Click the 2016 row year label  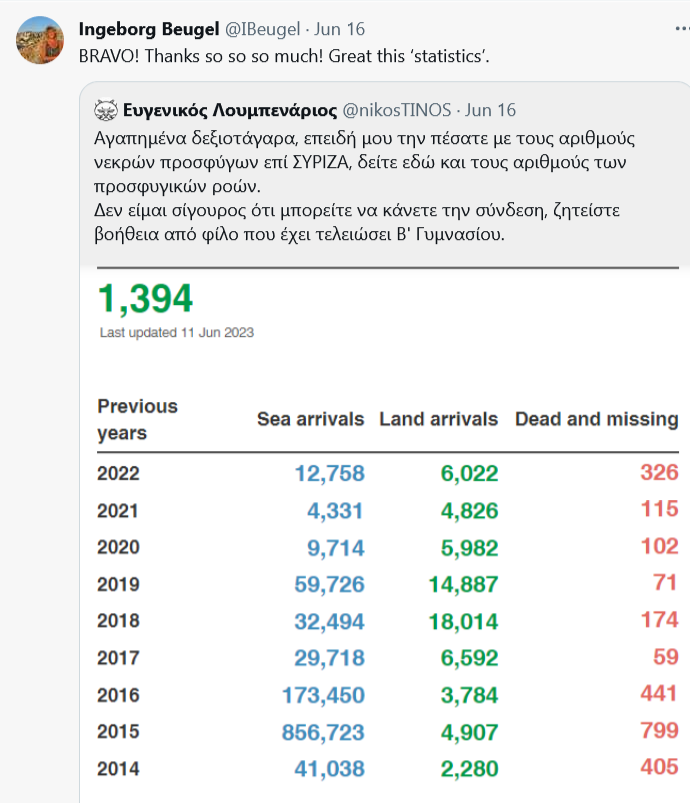(118, 695)
